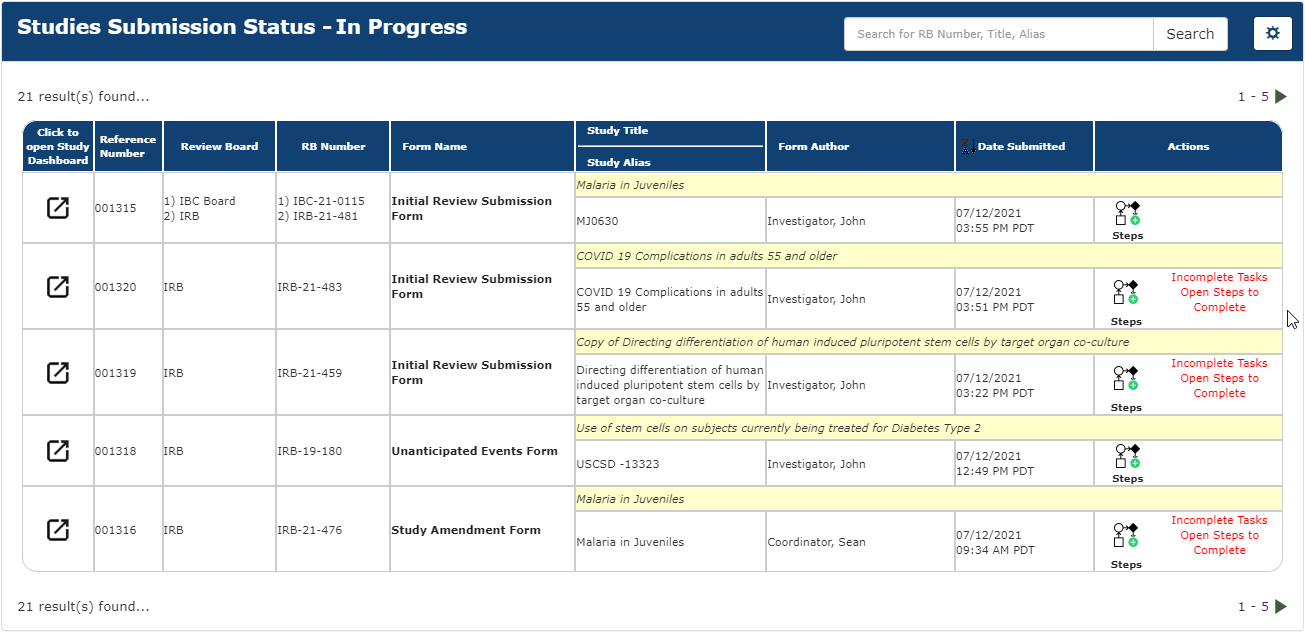This screenshot has height=632, width=1305.
Task: Click date 07/12/2021 03:55 PM PDT
Action: pos(995,221)
